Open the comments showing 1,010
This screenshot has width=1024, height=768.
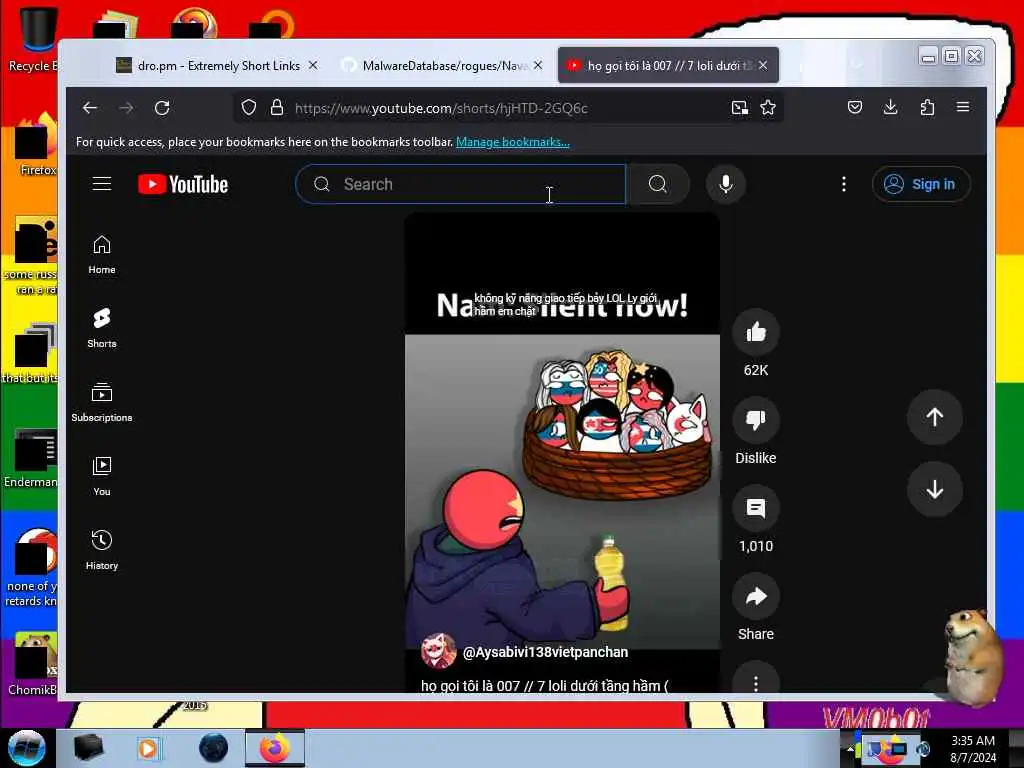pos(756,508)
